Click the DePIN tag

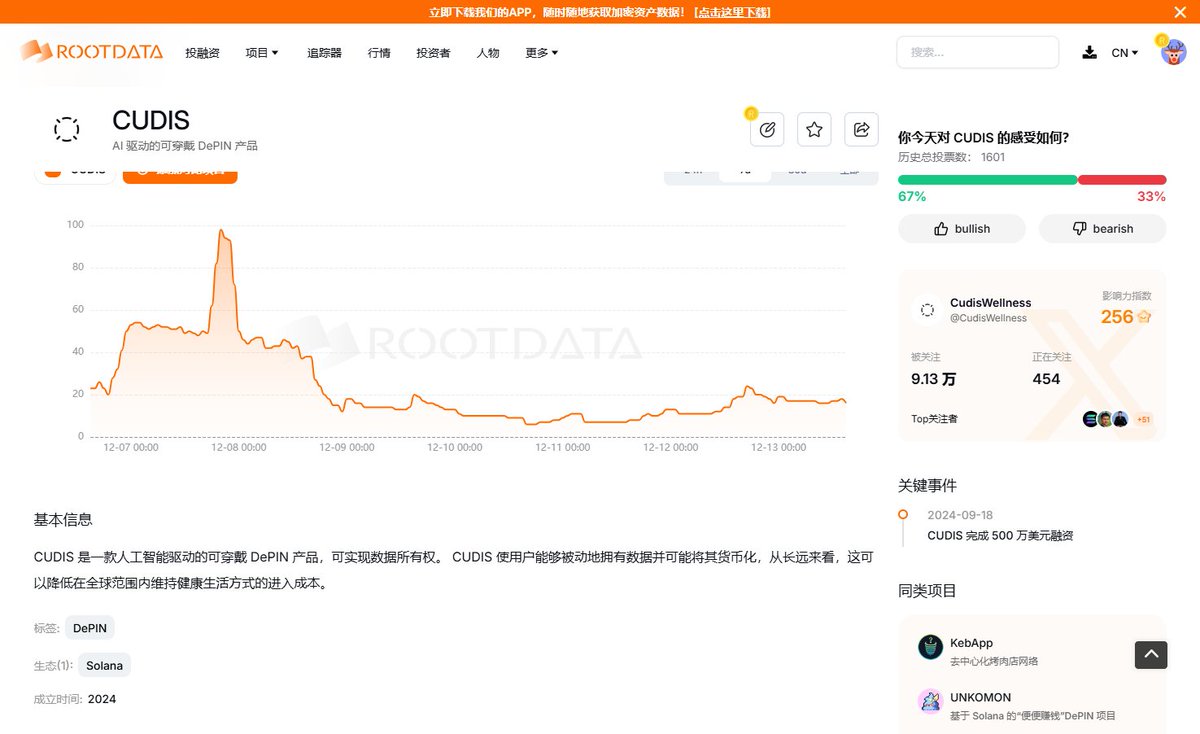click(x=90, y=628)
